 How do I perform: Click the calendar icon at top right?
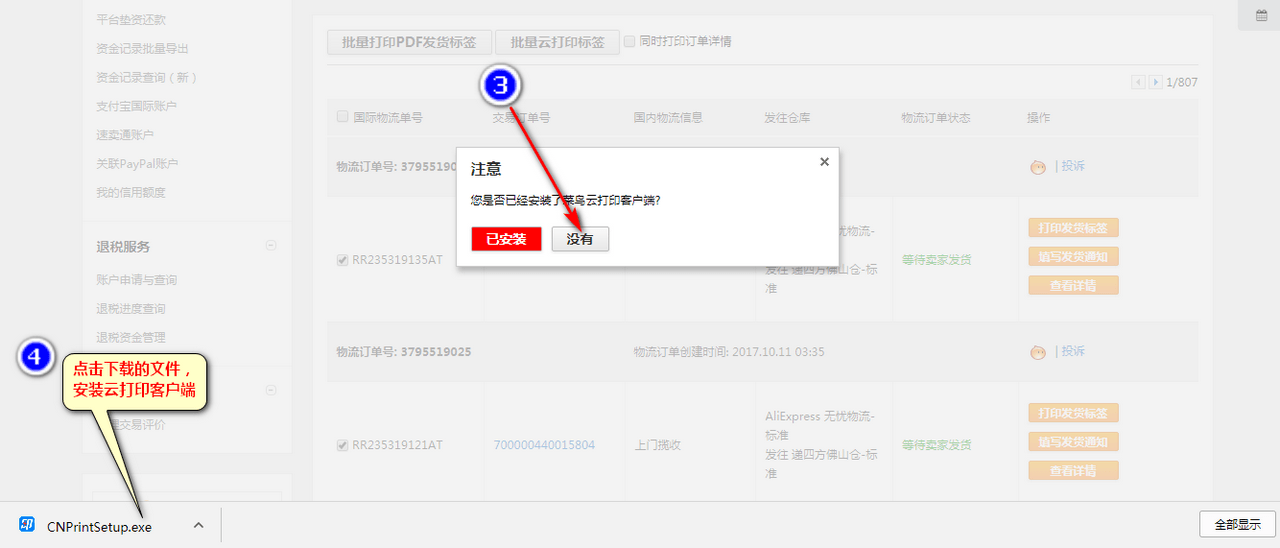1261,15
